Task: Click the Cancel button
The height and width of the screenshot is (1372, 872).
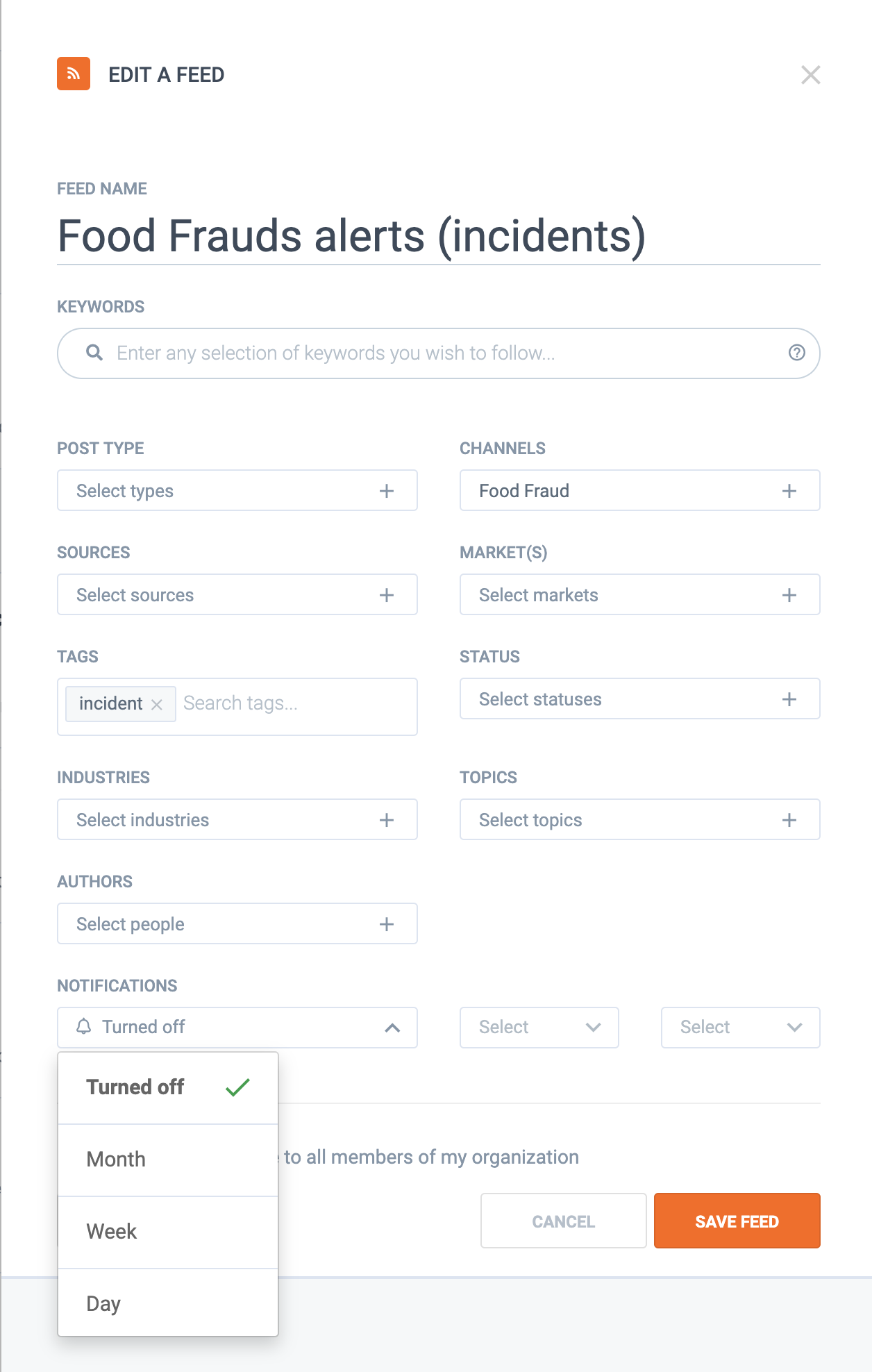Action: [x=563, y=1221]
